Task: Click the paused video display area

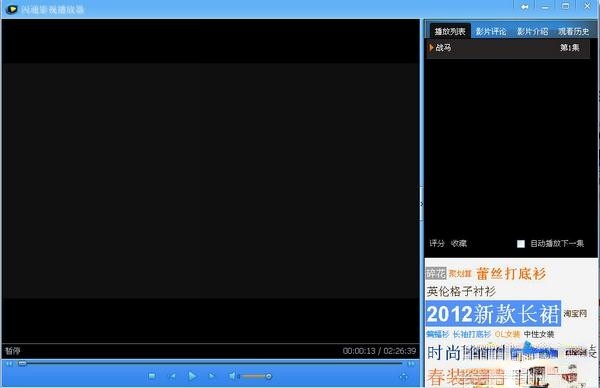Action: click(x=211, y=181)
